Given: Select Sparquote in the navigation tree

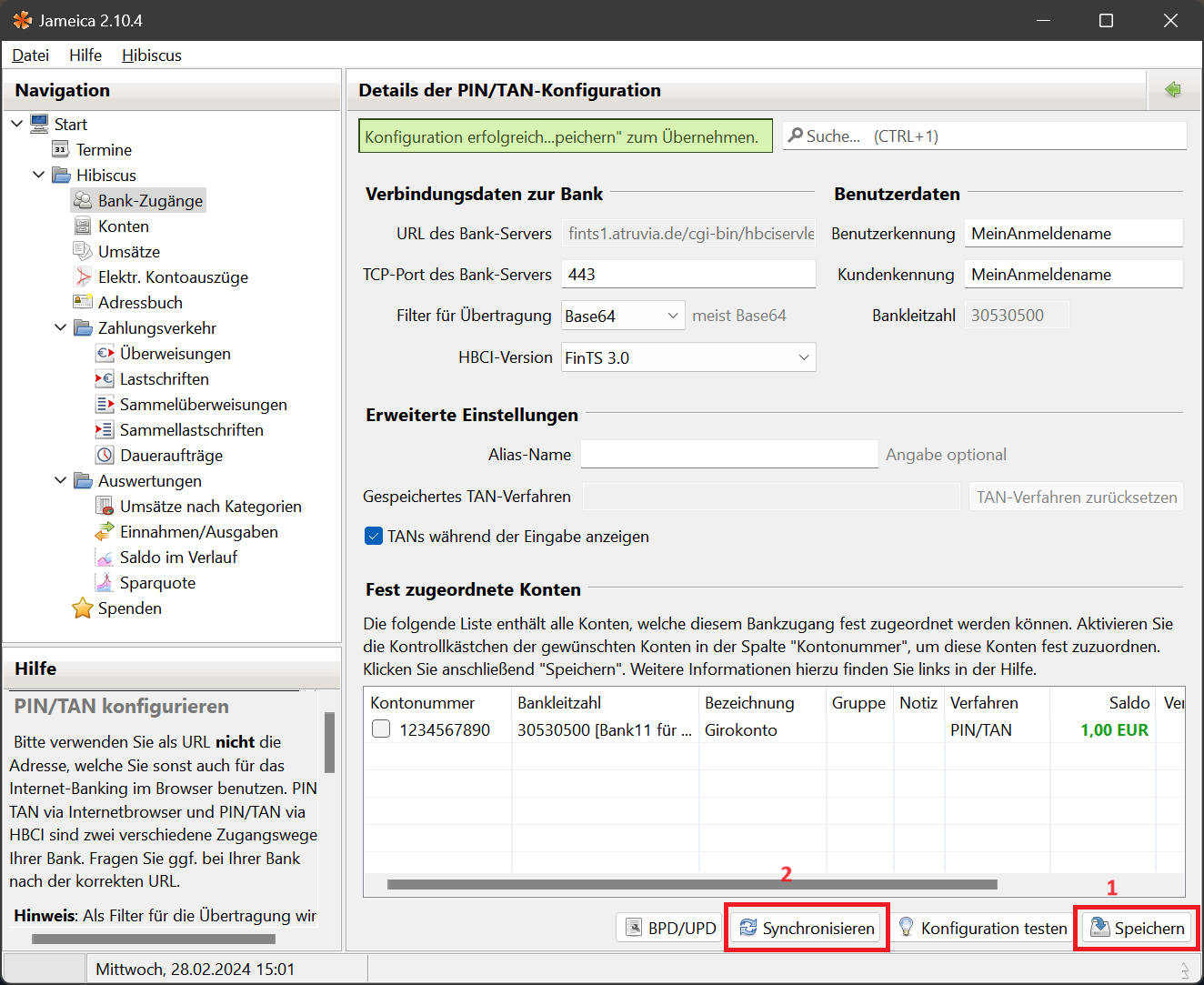Looking at the screenshot, I should pos(157,582).
